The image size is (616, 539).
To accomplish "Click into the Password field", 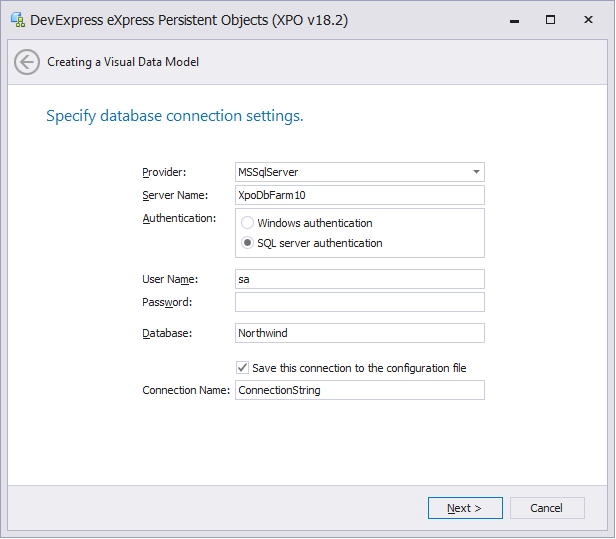I will pyautogui.click(x=359, y=302).
